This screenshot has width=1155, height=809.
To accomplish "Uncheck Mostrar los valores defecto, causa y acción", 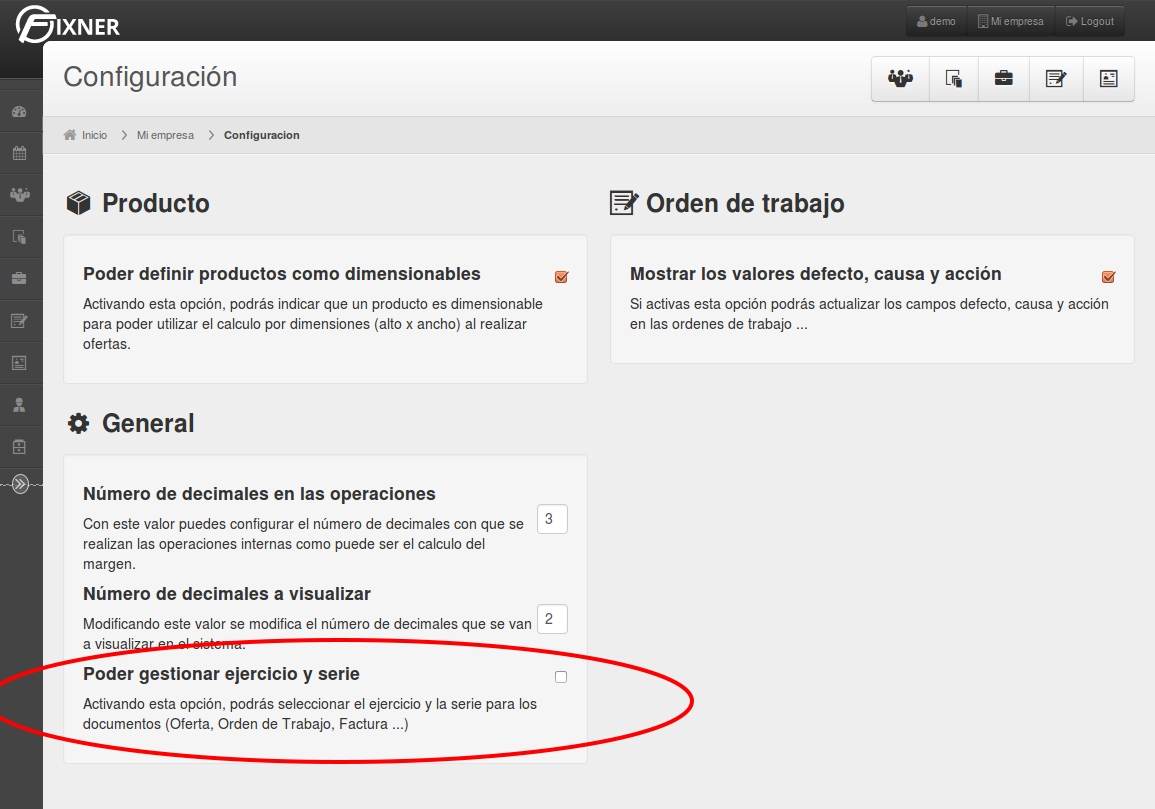I will tap(1108, 277).
